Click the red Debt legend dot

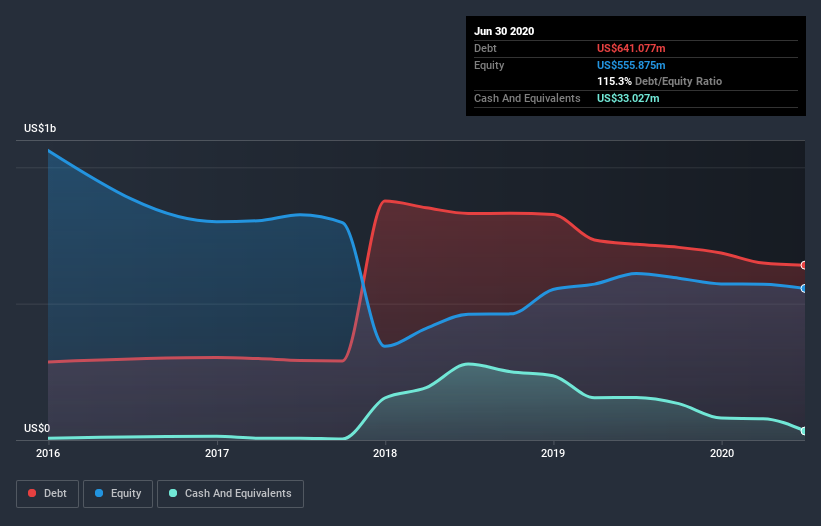click(32, 493)
